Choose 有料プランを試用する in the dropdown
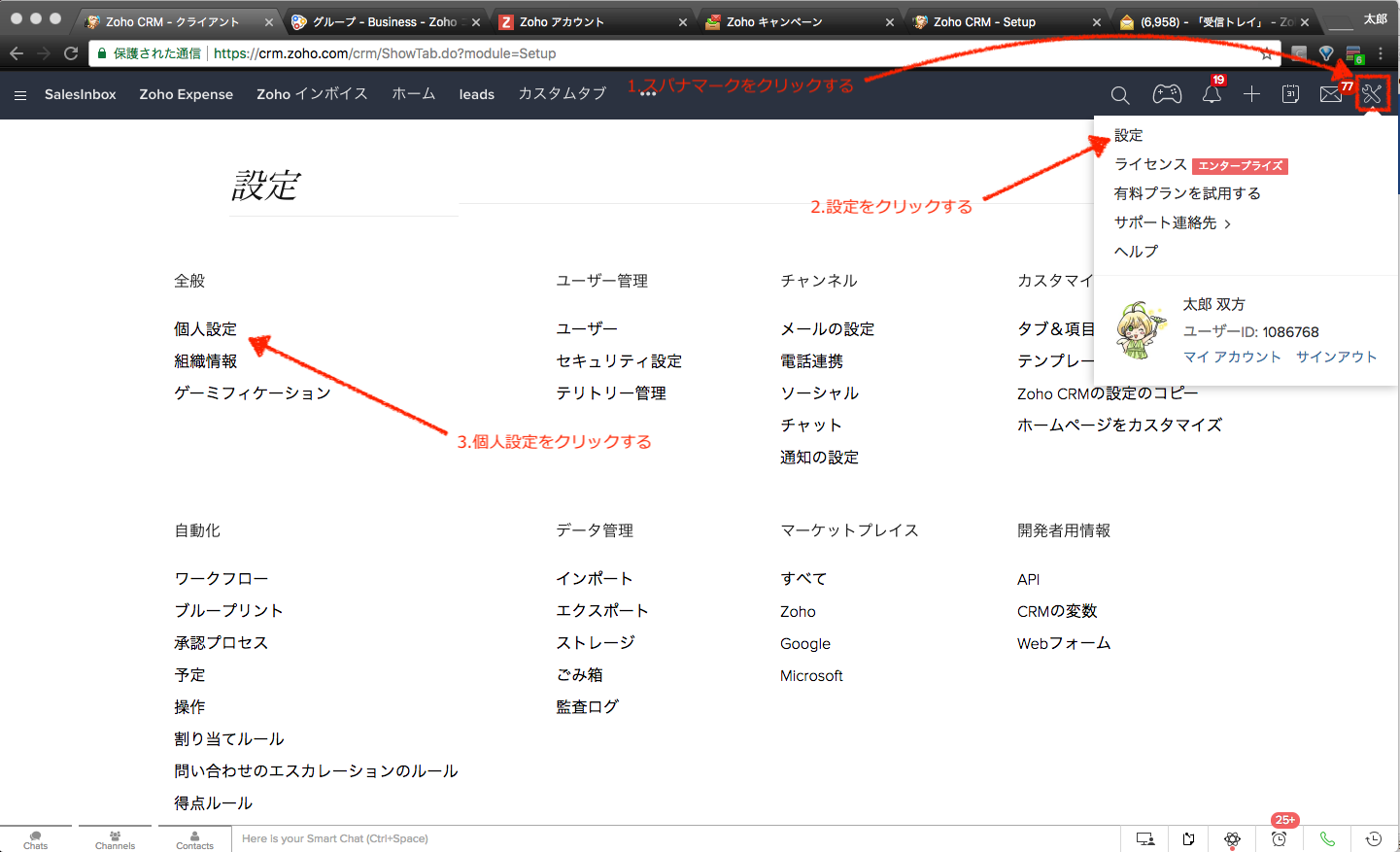This screenshot has height=852, width=1400. click(x=1187, y=193)
